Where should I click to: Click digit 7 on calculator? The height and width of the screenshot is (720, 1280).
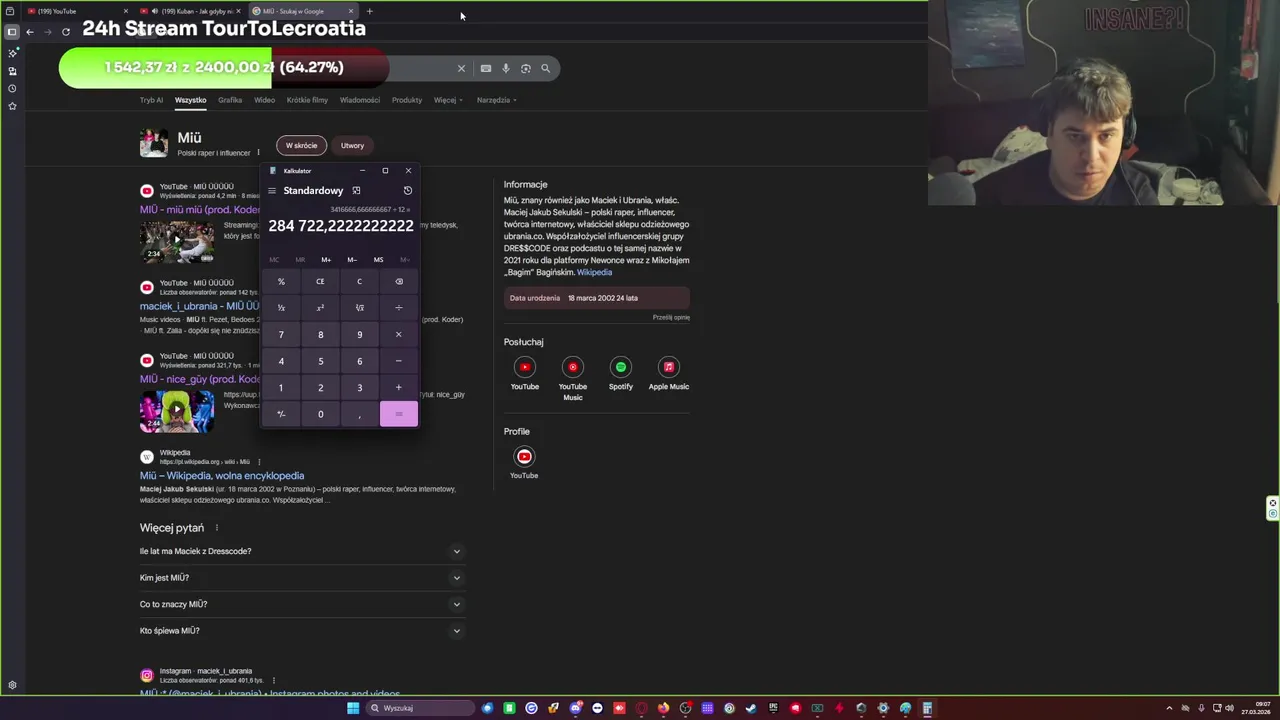[x=281, y=334]
